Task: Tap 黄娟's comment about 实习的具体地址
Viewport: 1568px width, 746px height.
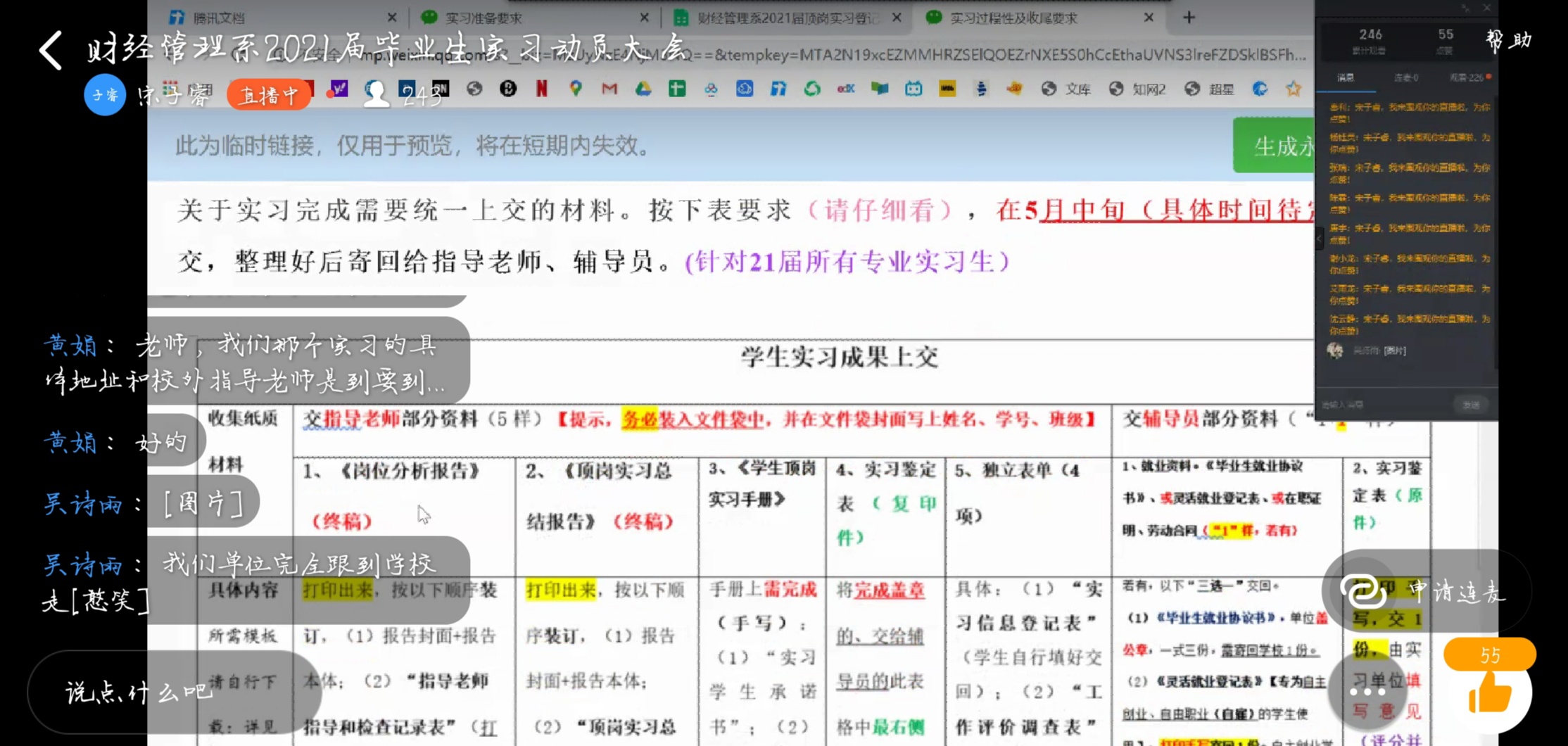Action: (x=244, y=364)
